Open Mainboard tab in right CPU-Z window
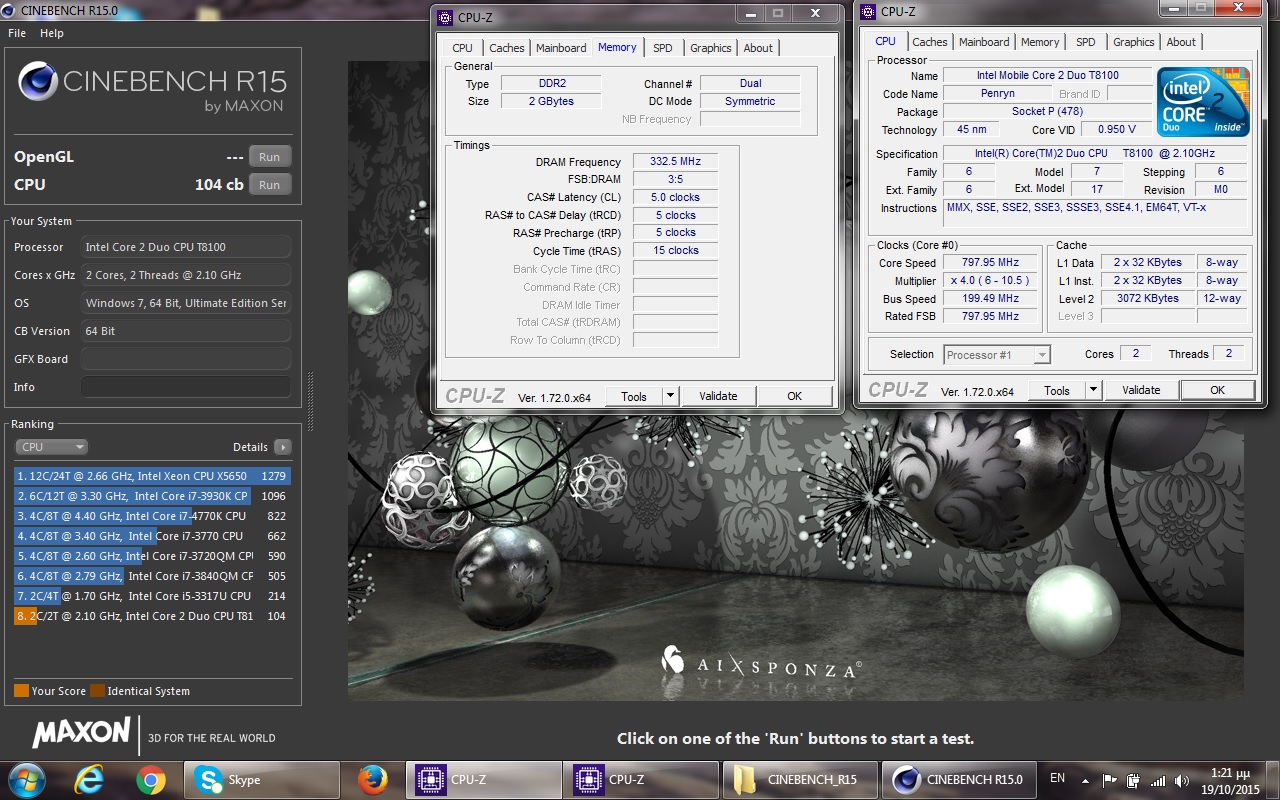Image resolution: width=1280 pixels, height=800 pixels. [x=984, y=42]
